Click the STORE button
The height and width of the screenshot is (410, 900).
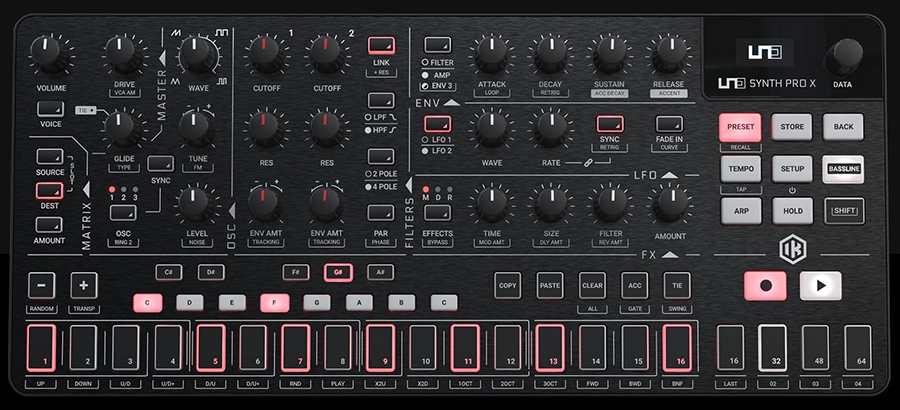pyautogui.click(x=792, y=127)
